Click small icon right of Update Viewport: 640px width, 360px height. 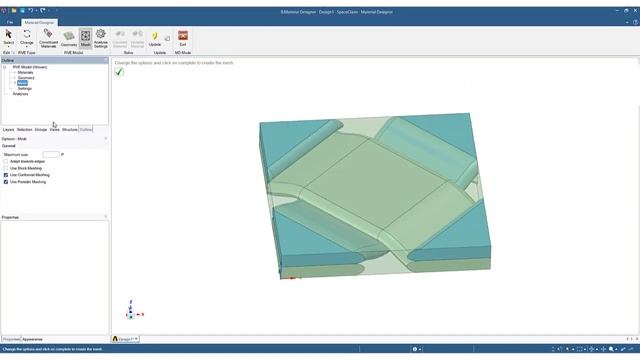pyautogui.click(x=167, y=38)
